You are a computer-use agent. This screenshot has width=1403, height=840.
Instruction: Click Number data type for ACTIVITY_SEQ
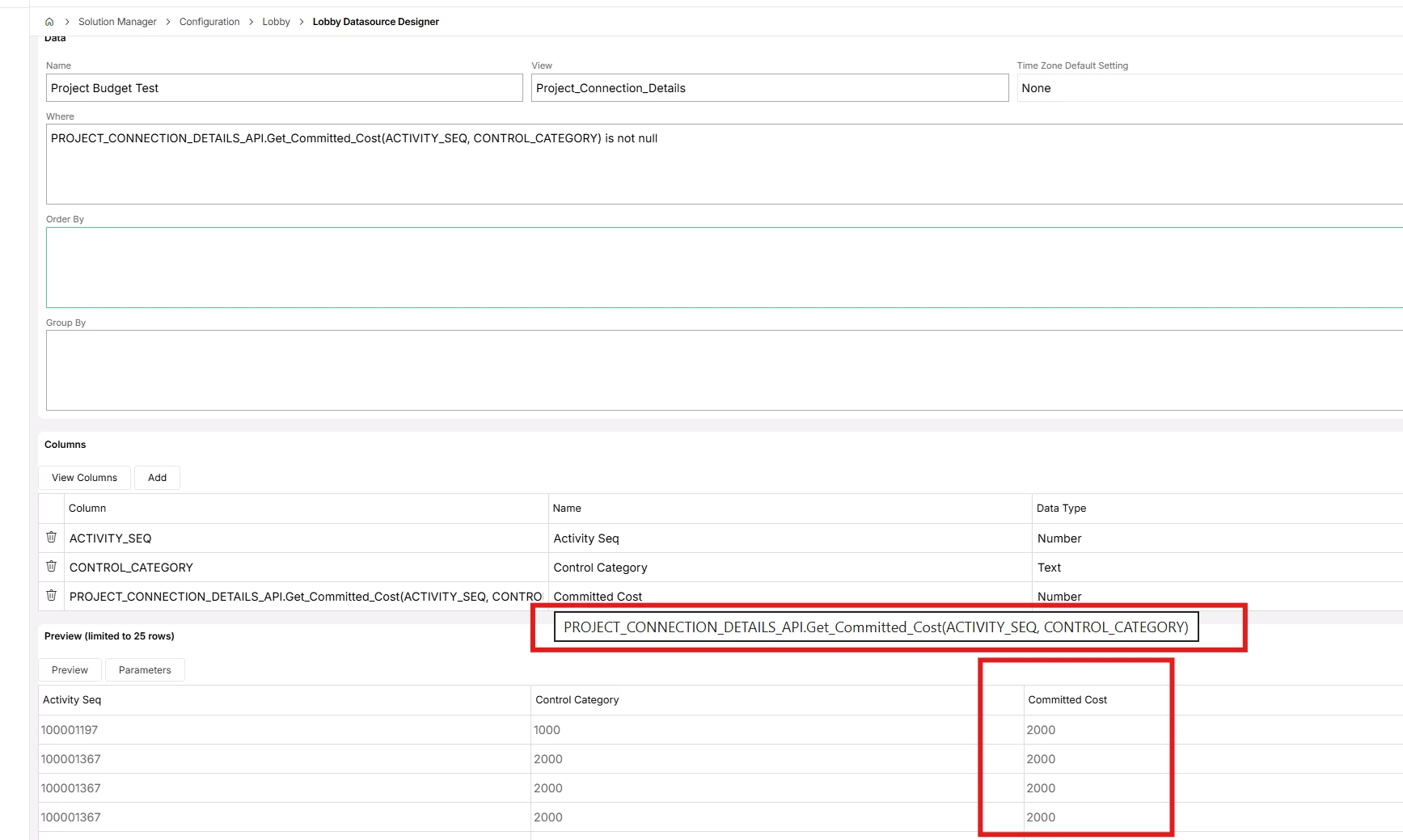1218,538
